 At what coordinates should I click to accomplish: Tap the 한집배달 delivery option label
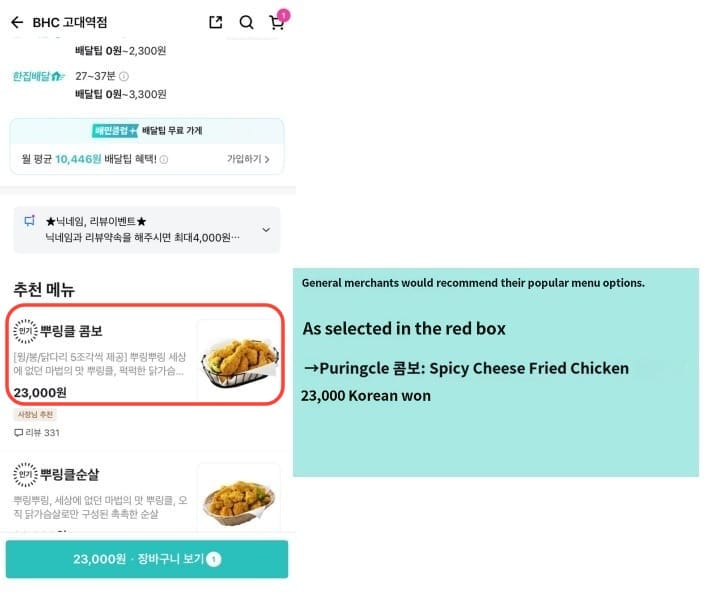click(39, 76)
